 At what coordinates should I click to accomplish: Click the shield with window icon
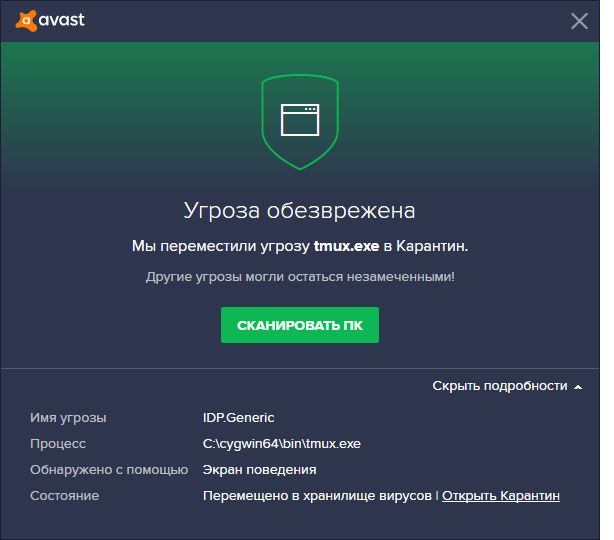(x=300, y=122)
